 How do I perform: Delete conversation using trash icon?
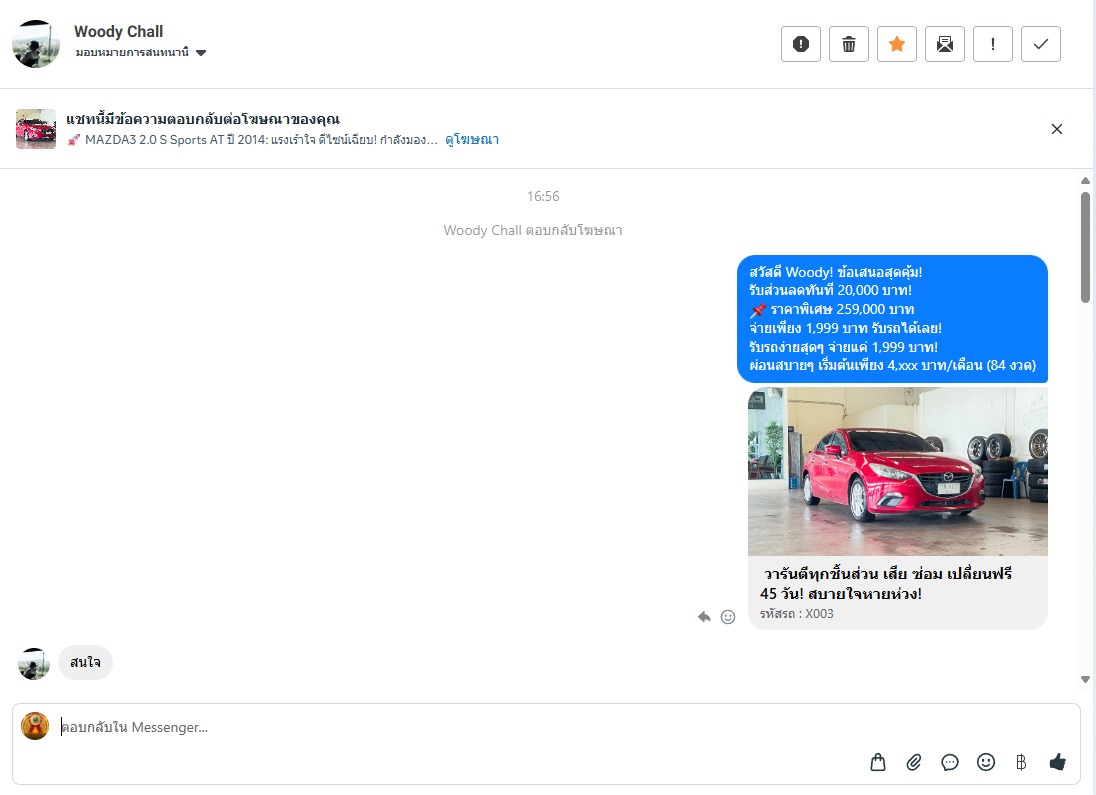(x=849, y=44)
